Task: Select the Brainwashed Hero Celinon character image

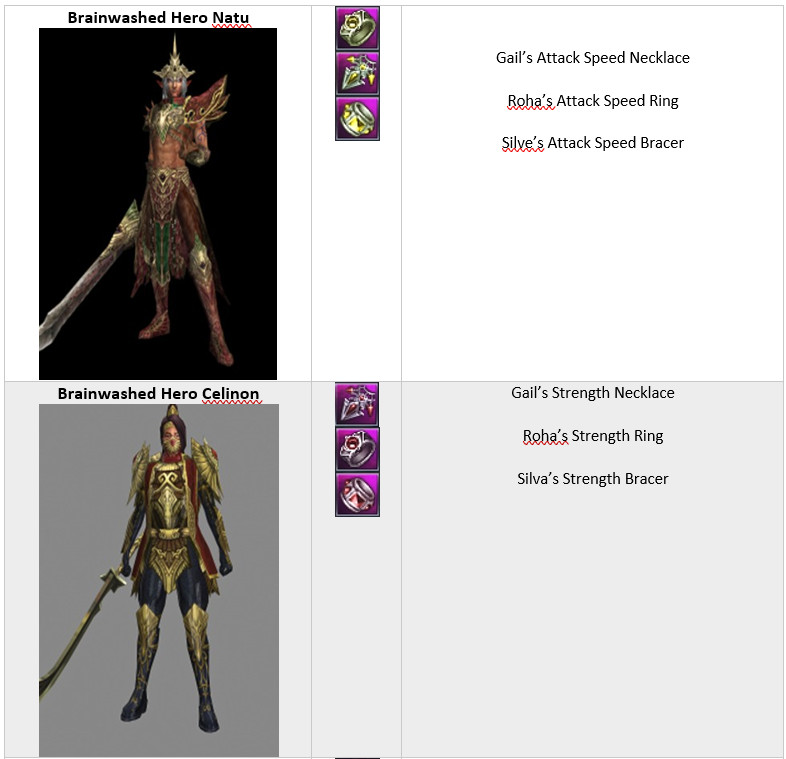Action: click(x=159, y=580)
